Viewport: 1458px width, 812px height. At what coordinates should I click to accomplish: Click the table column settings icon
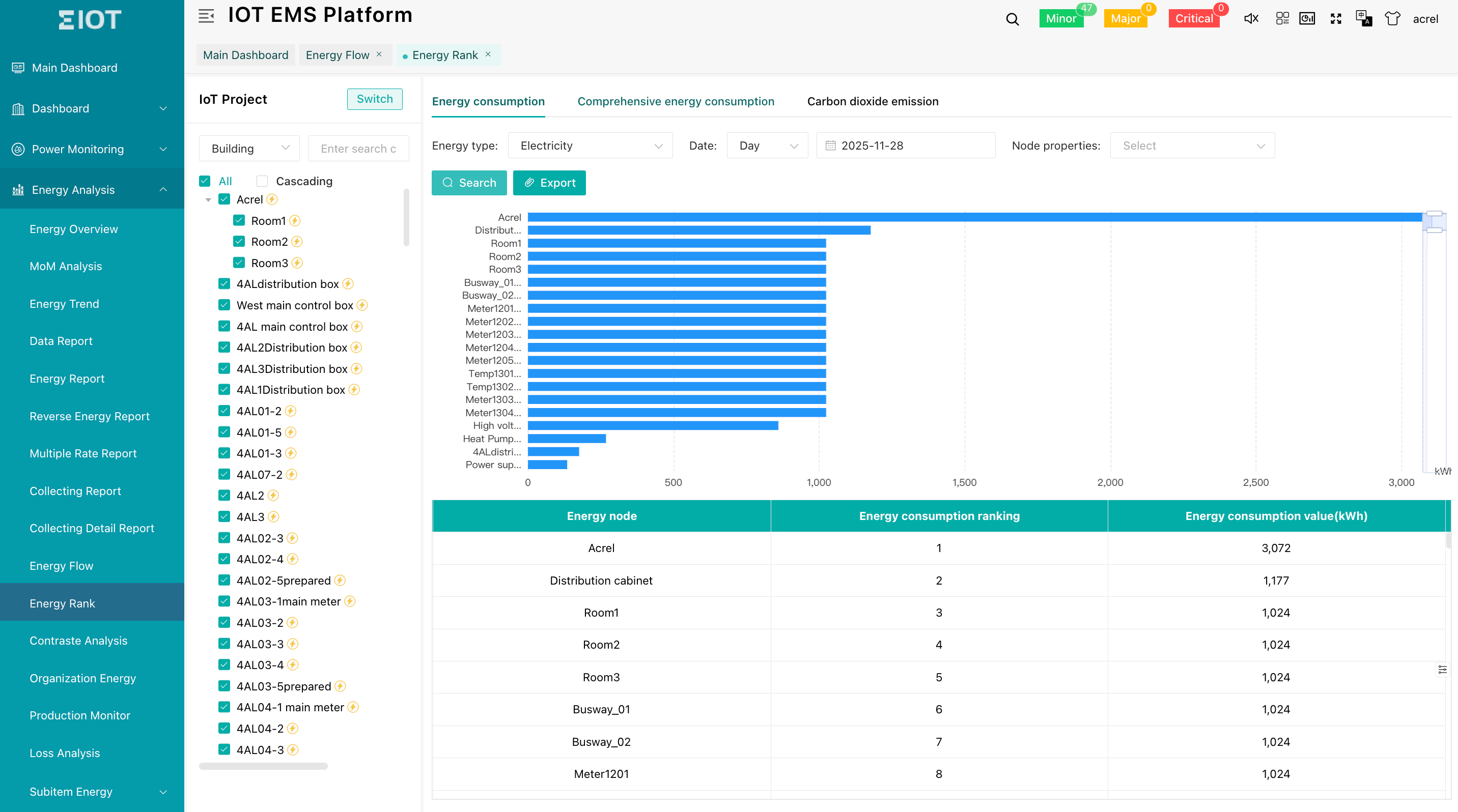[x=1442, y=670]
